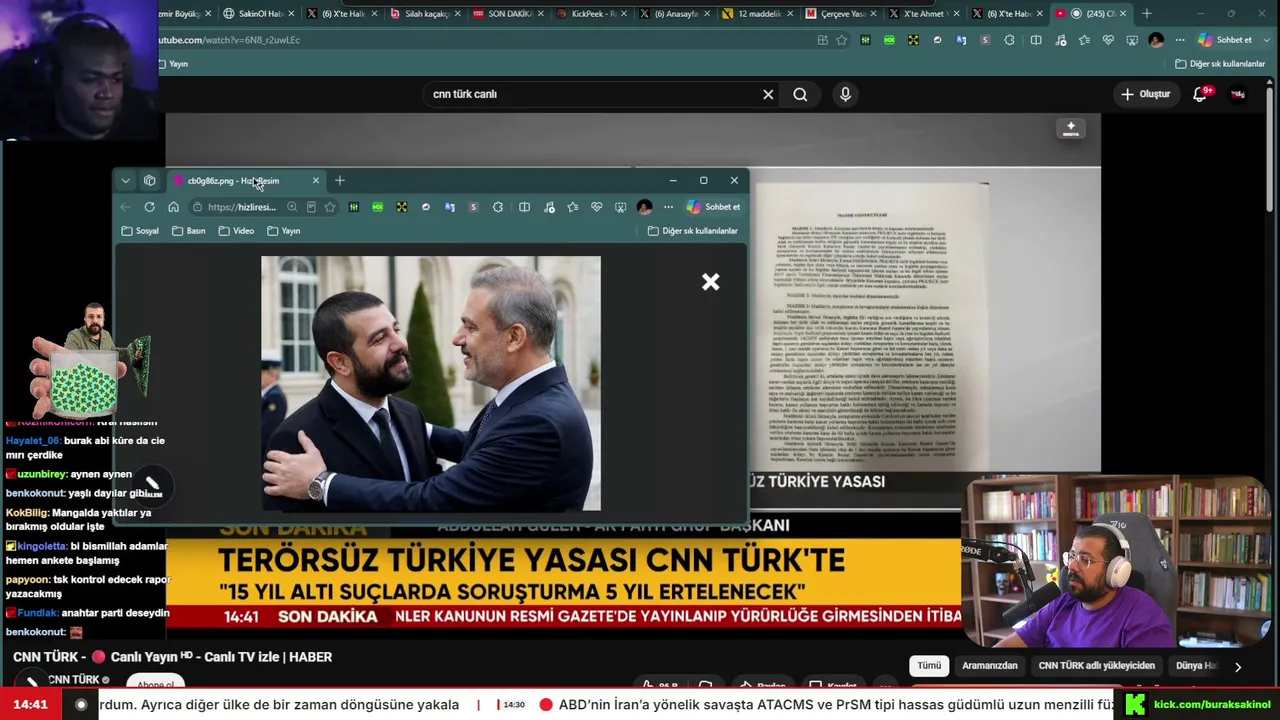
Task: Open the favorites collection icon in YouTube window
Action: click(1084, 40)
